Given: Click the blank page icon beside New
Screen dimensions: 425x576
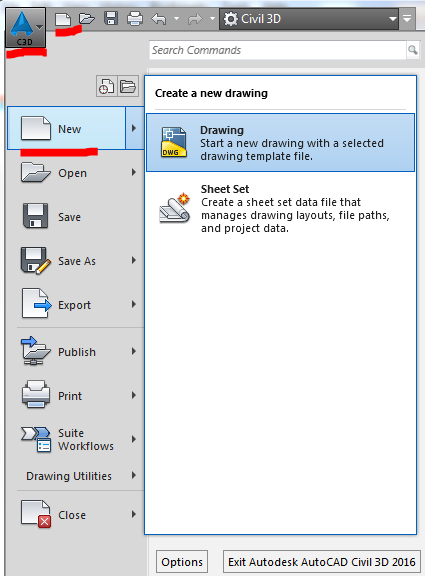Looking at the screenshot, I should point(36,128).
